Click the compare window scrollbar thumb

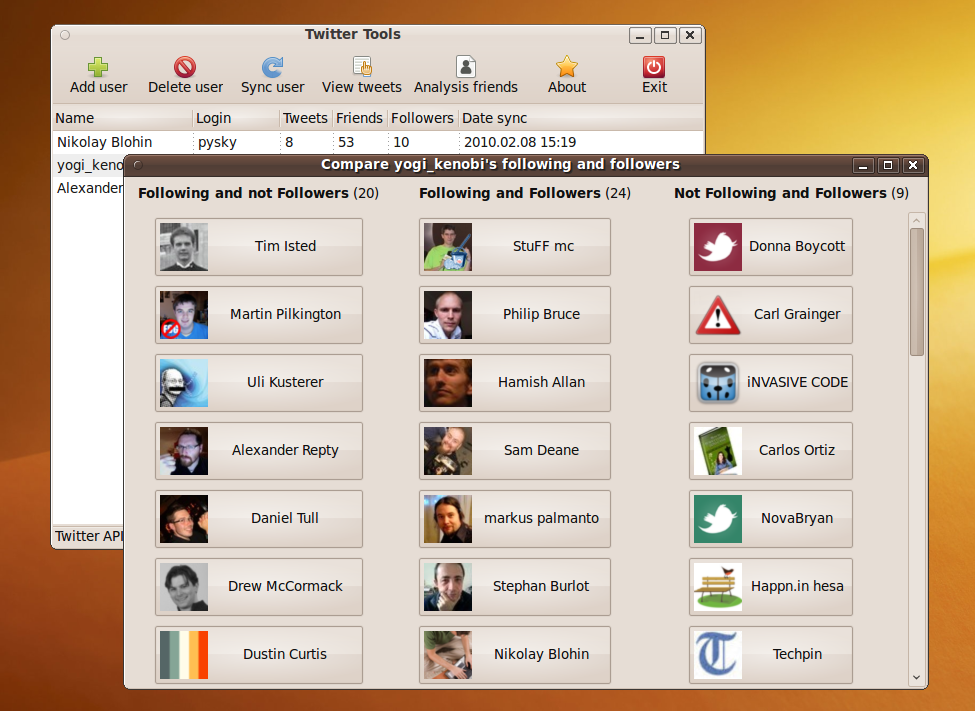(x=917, y=291)
